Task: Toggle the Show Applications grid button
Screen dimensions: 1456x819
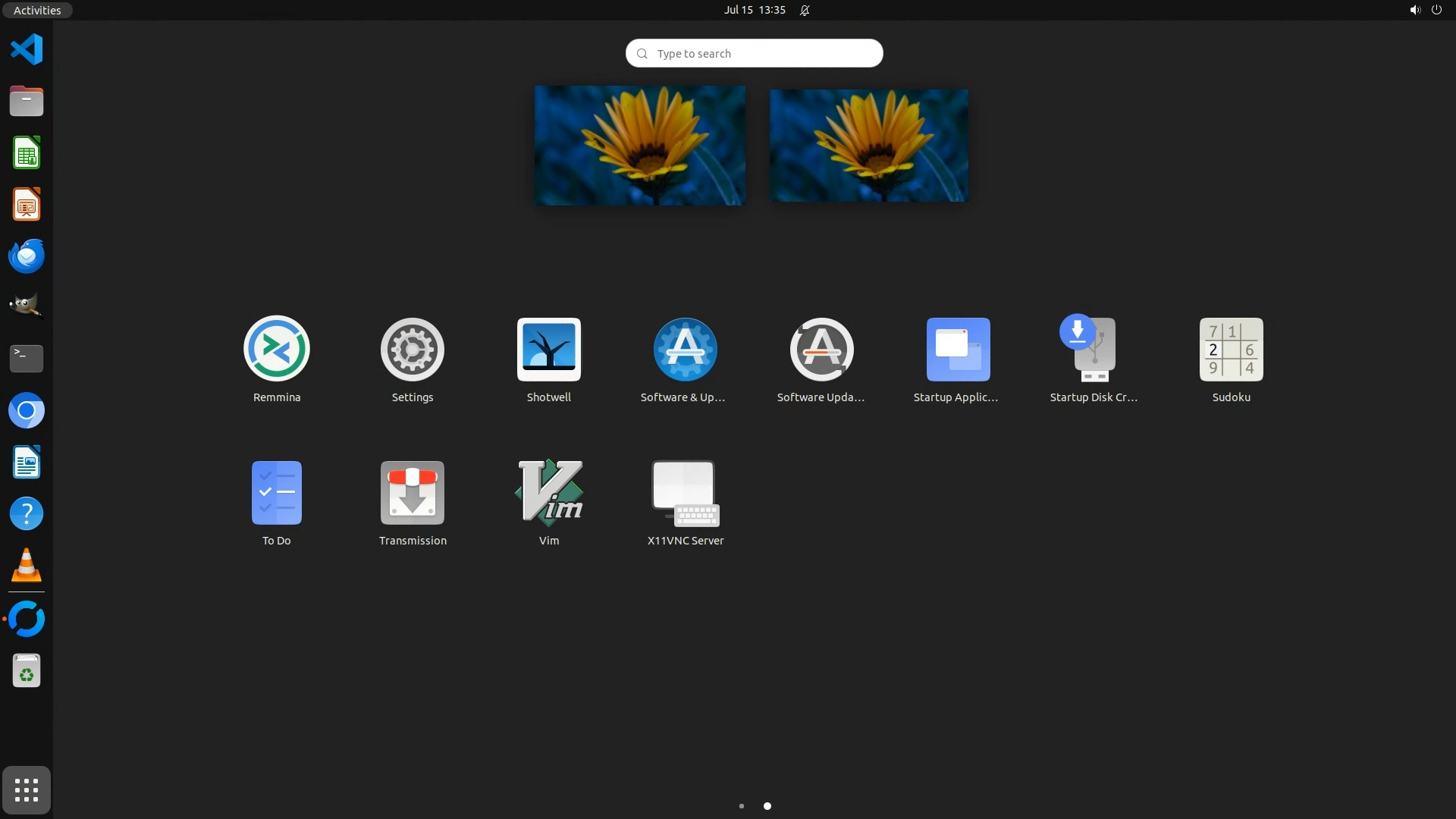Action: pyautogui.click(x=27, y=790)
